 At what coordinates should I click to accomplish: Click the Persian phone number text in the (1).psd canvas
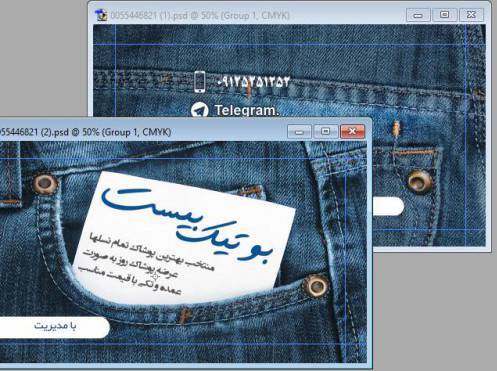pyautogui.click(x=253, y=82)
